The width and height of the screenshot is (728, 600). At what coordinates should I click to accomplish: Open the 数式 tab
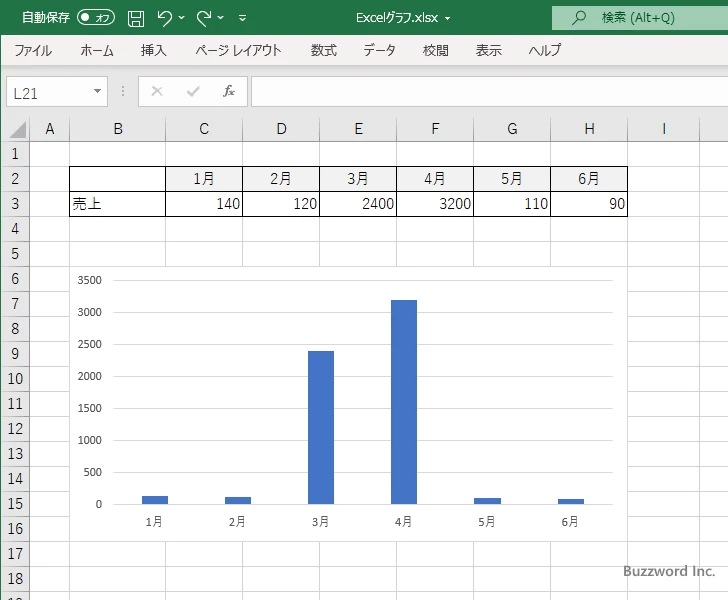[324, 50]
